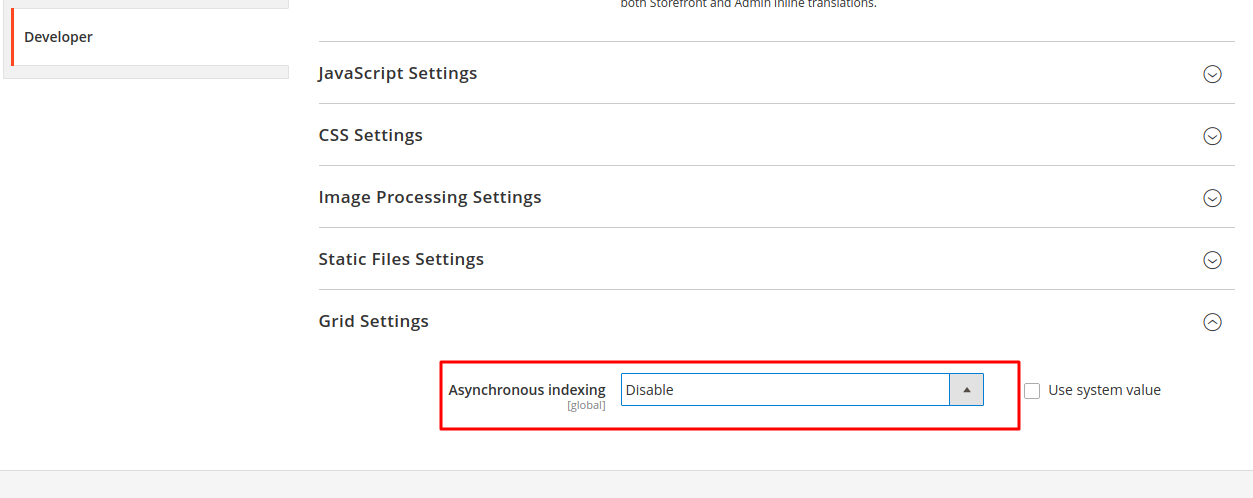Click the collapsed sidebar group below Developer
The height and width of the screenshot is (498, 1253).
147,72
